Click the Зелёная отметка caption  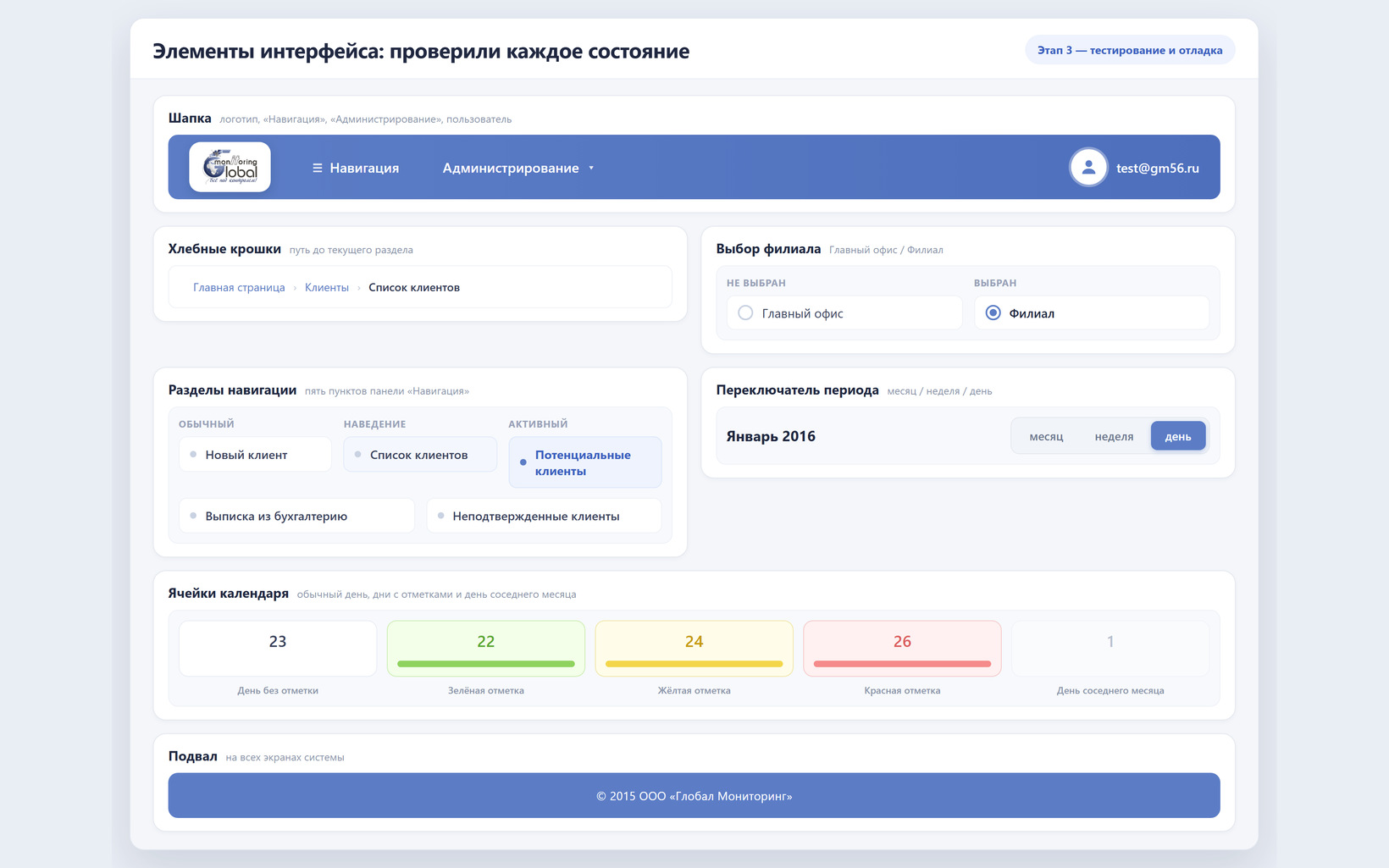486,690
